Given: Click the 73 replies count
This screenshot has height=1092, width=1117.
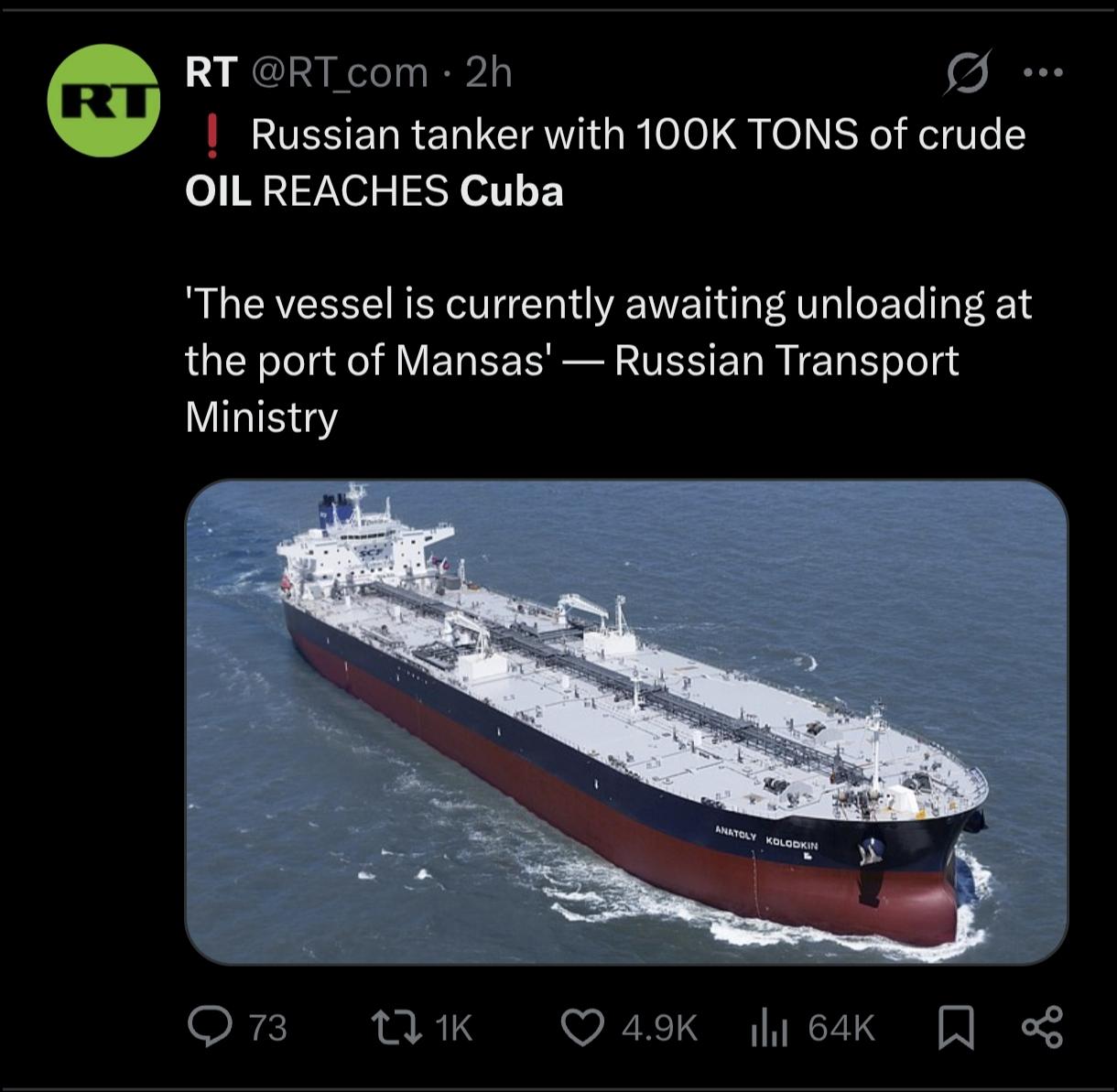Looking at the screenshot, I should click(268, 1028).
